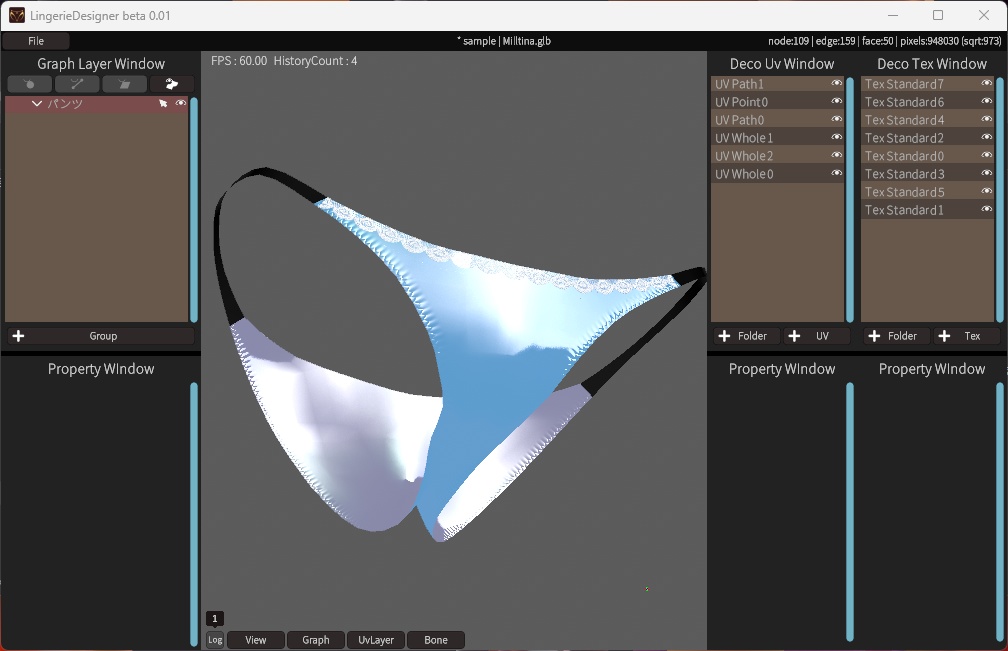Toggle visibility of UV Whole2
Screen dimensions: 1008x651
tap(836, 155)
